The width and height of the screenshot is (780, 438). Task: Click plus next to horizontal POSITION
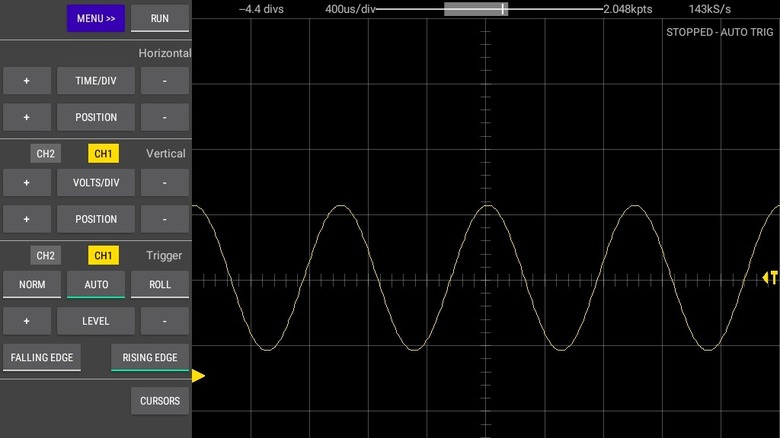pyautogui.click(x=27, y=117)
